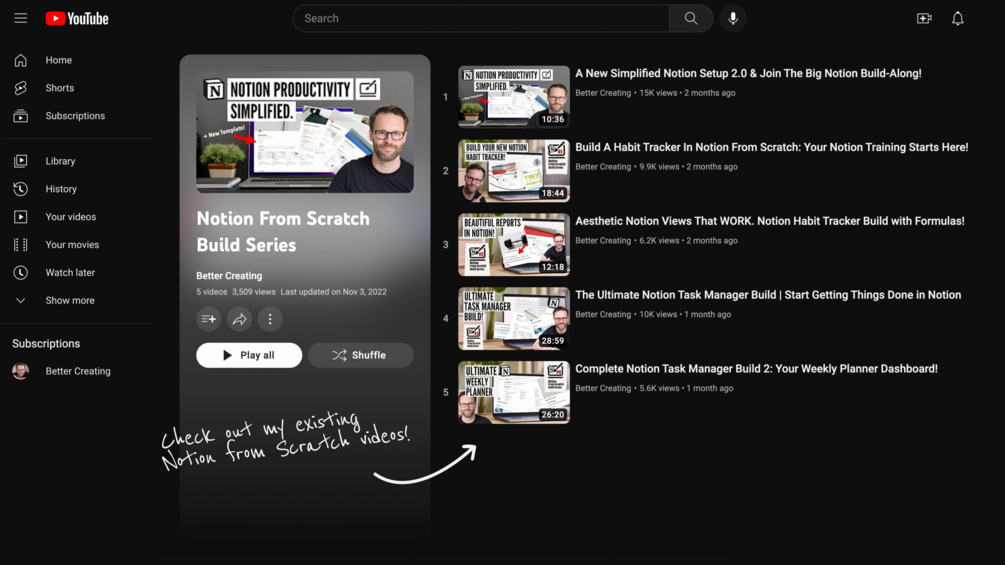Start voice search with microphone
The width and height of the screenshot is (1005, 565).
733,19
